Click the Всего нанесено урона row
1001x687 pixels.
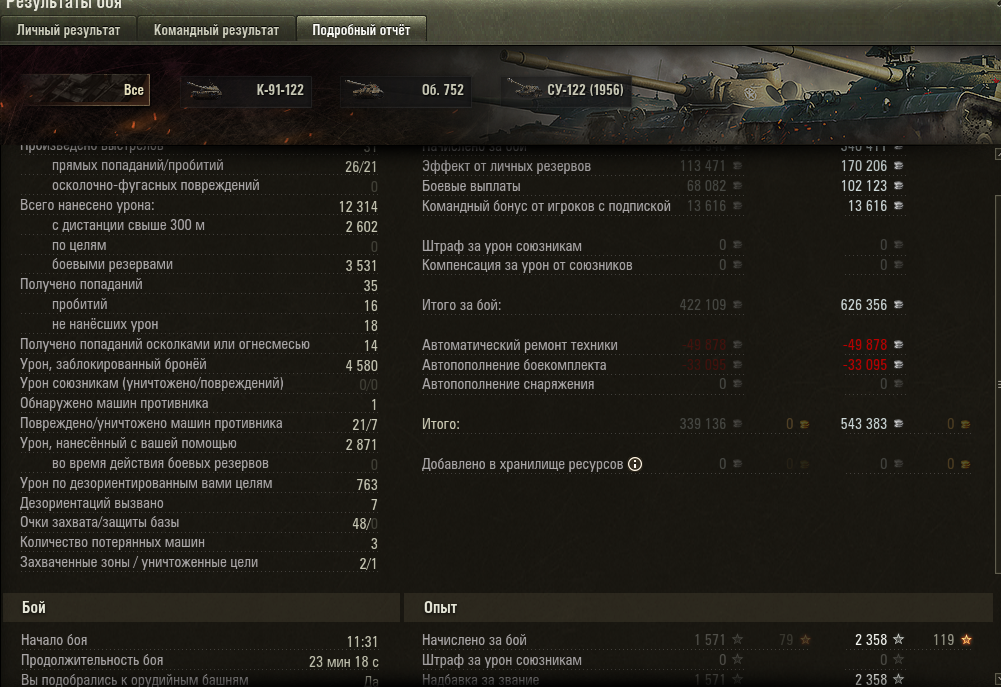pos(199,206)
